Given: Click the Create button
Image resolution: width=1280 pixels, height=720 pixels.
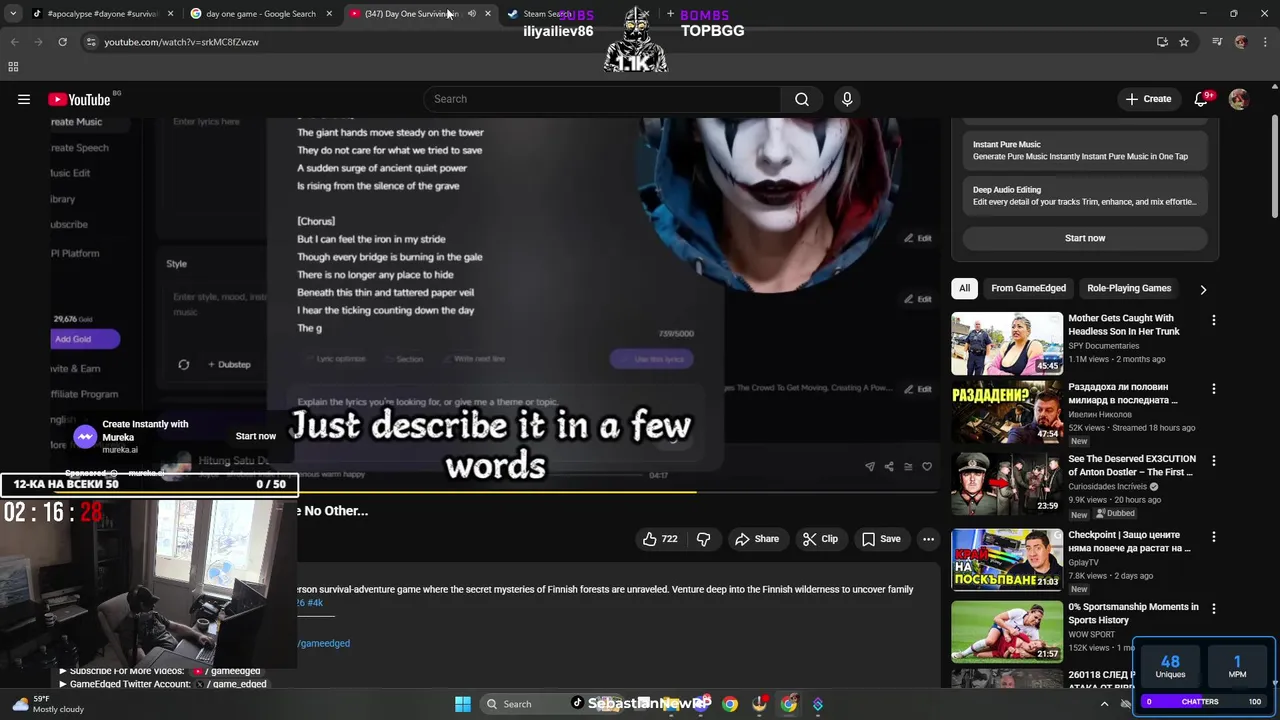Looking at the screenshot, I should (x=1148, y=99).
